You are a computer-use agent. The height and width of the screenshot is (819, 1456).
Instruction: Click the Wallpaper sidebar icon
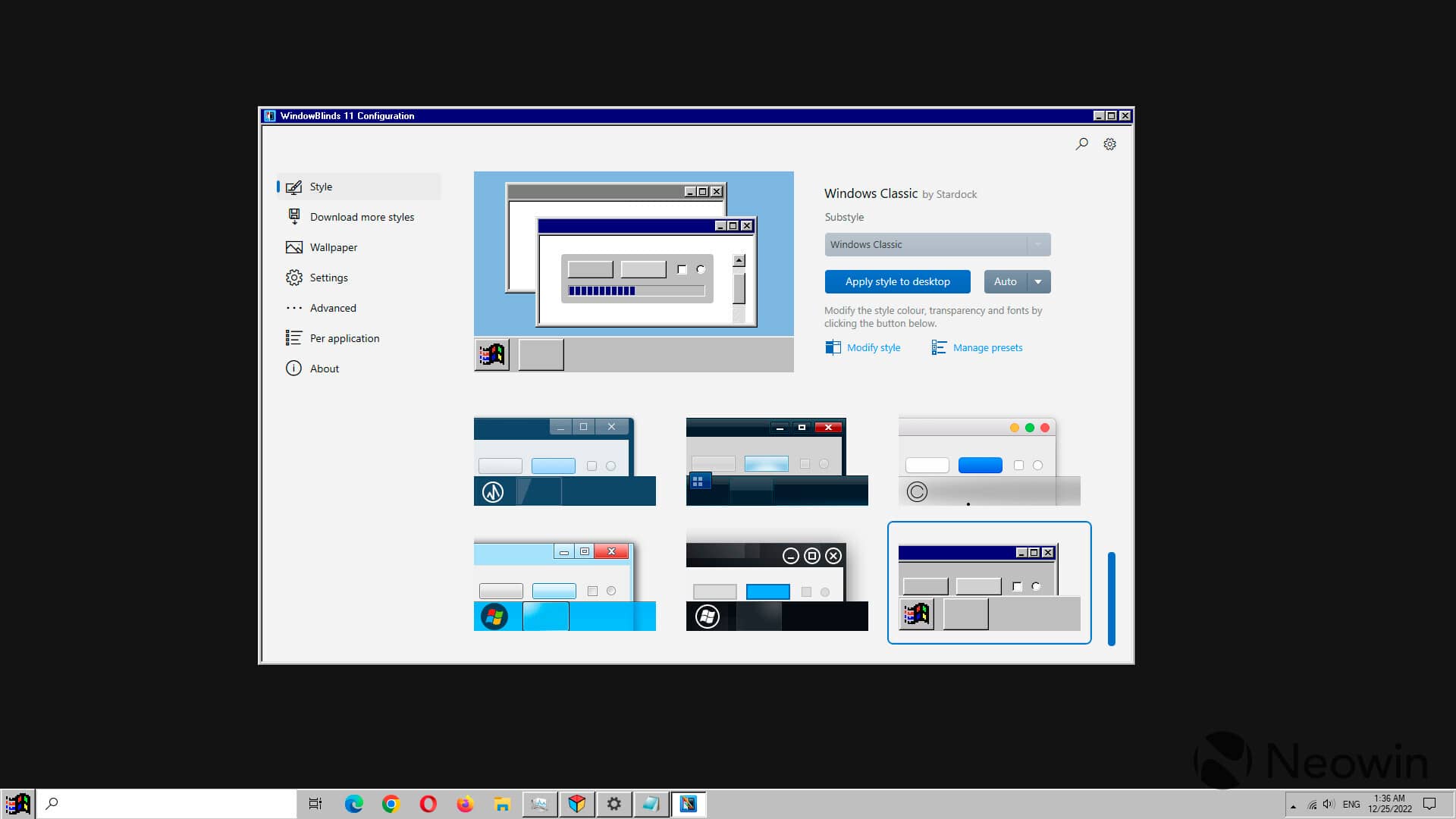[293, 247]
